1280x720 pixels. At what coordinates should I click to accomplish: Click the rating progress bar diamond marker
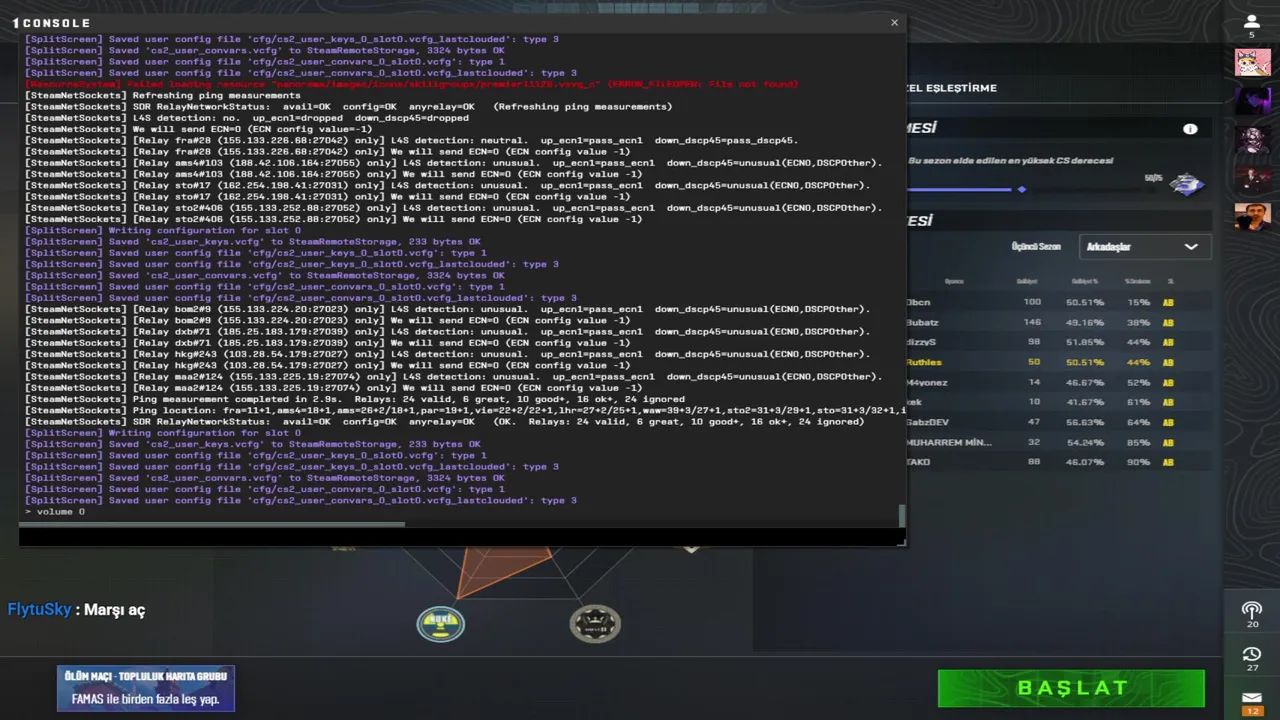(x=1021, y=189)
